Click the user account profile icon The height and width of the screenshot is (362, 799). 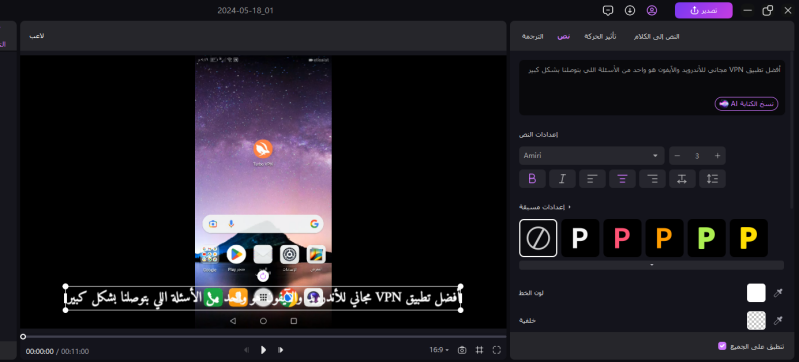[652, 10]
